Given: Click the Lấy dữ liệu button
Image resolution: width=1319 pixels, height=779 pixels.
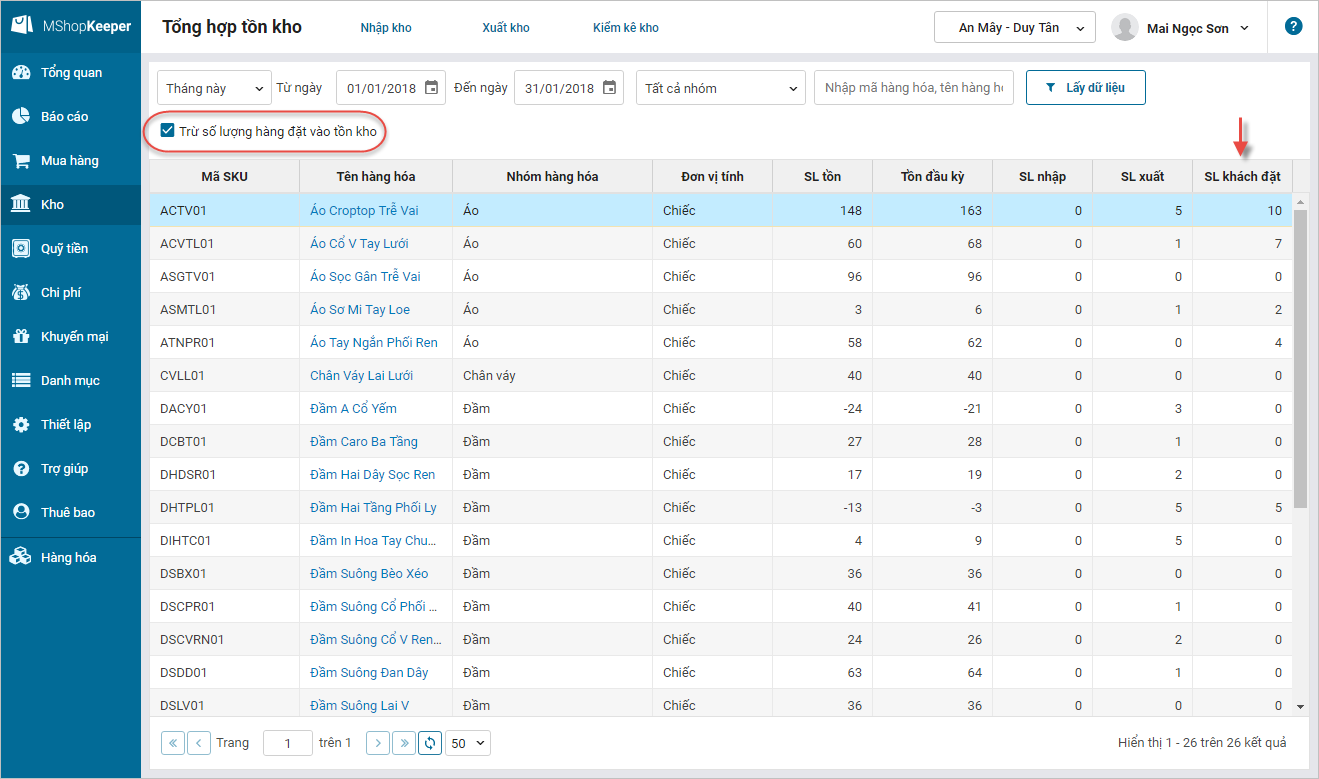Looking at the screenshot, I should pos(1085,88).
